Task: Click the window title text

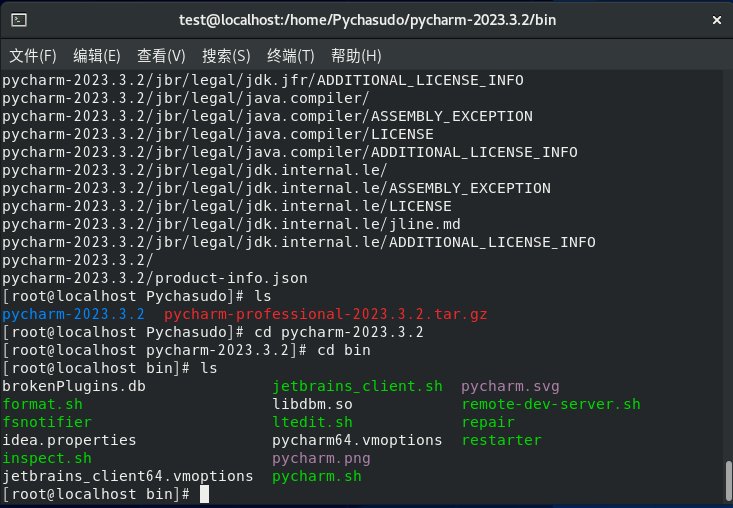Action: tap(367, 20)
